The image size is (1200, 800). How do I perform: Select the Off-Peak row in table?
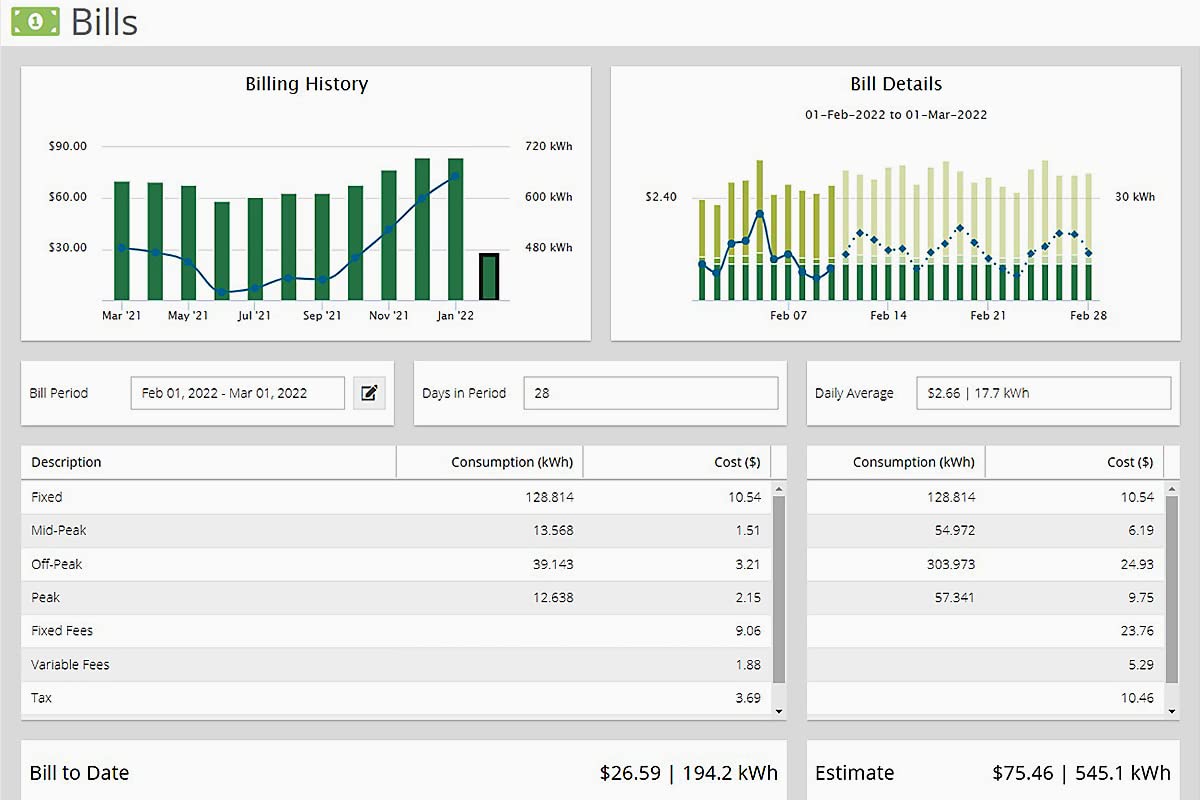click(x=395, y=564)
